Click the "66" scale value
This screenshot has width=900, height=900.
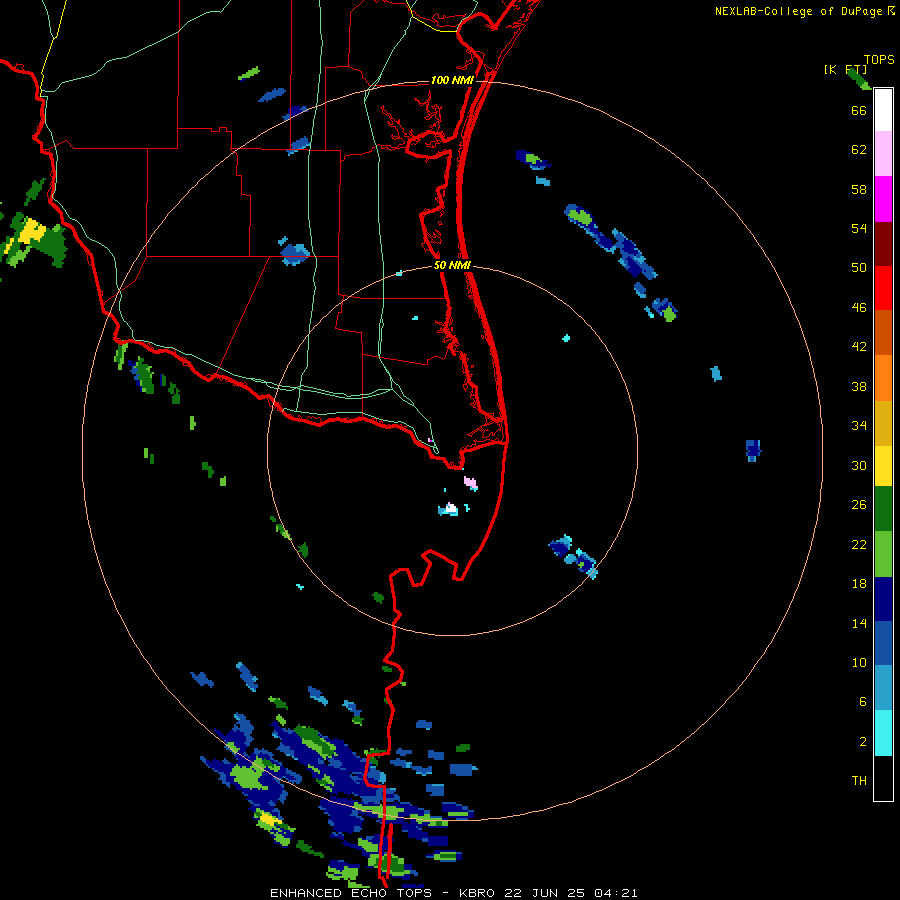point(859,110)
